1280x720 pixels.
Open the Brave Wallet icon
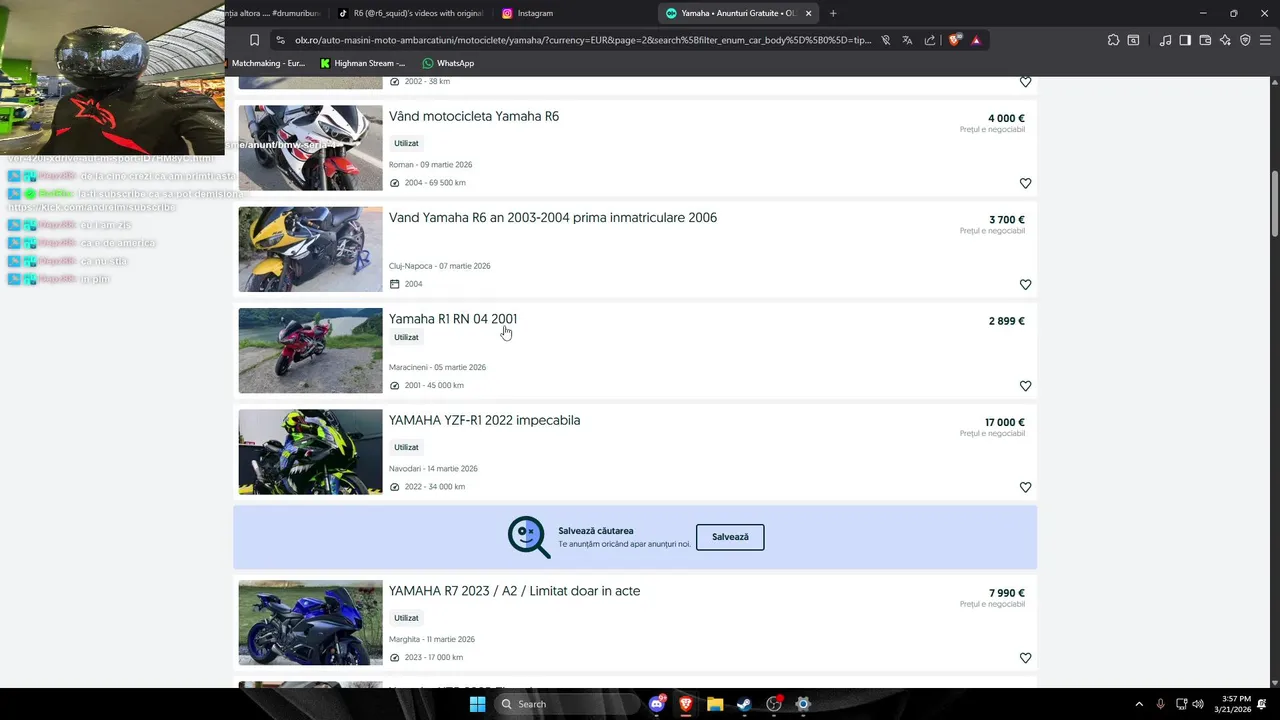tap(1205, 40)
